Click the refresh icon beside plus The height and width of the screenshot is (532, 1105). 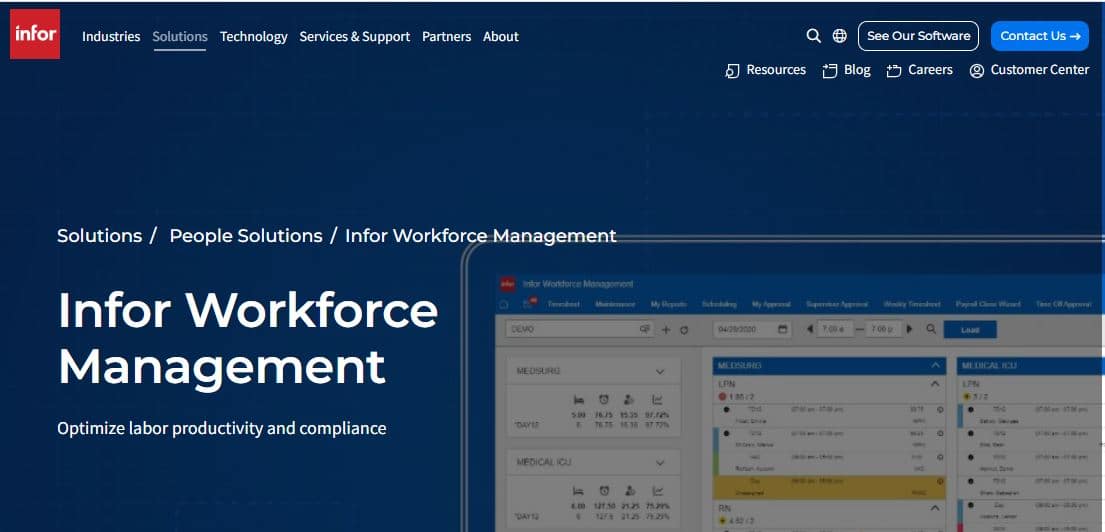click(x=684, y=329)
